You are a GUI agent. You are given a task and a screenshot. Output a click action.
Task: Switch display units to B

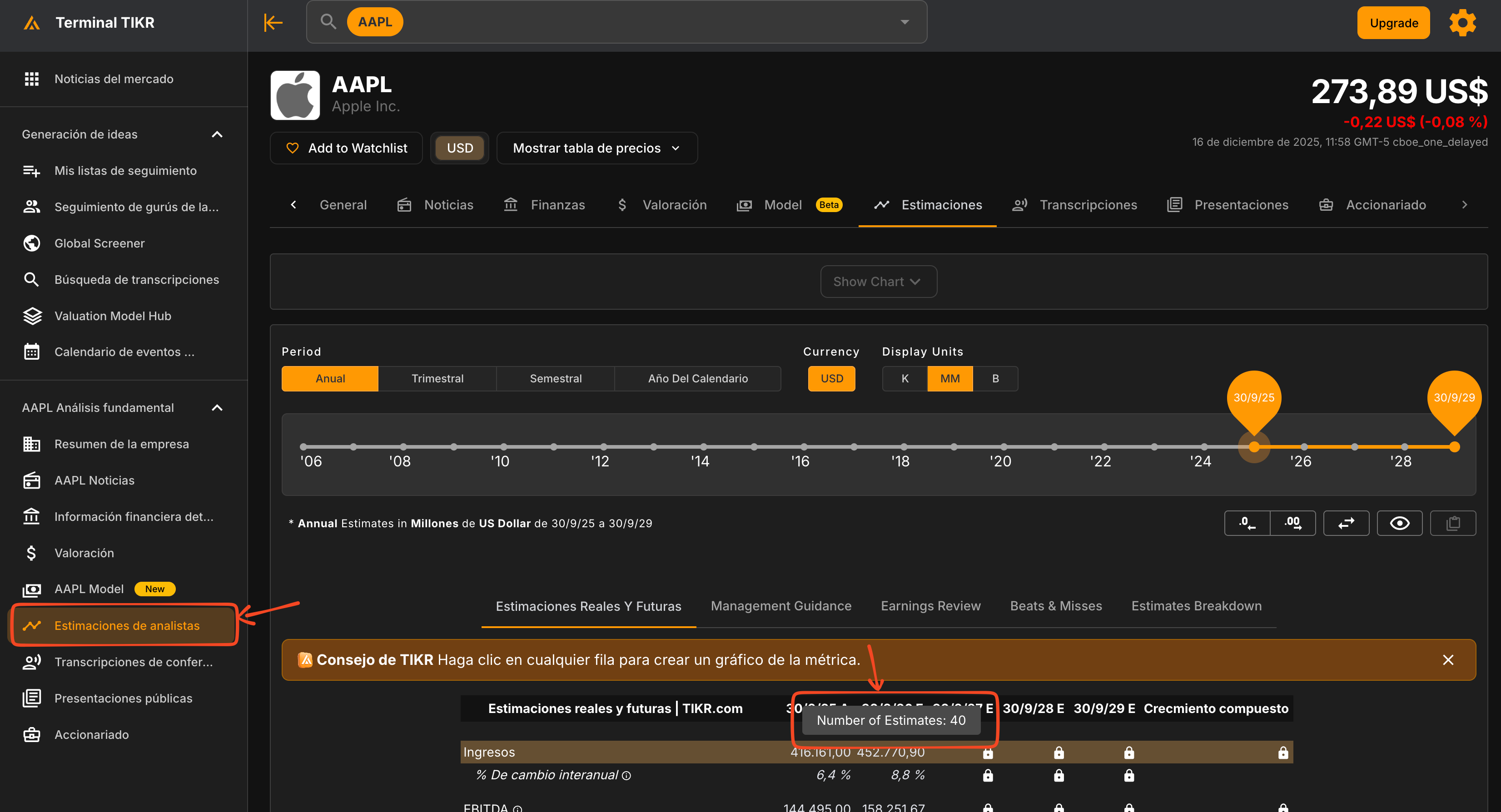pos(995,379)
